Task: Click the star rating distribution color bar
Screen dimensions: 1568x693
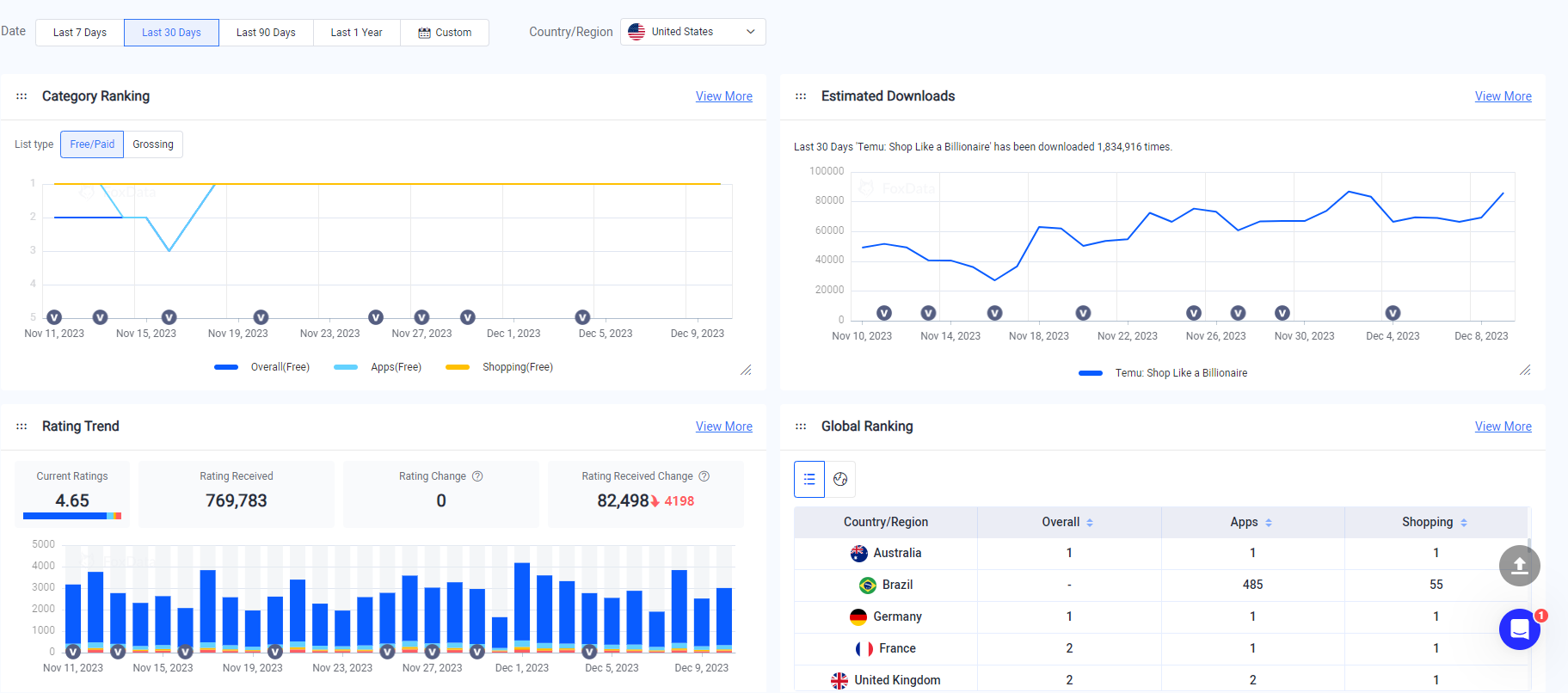Action: 72,516
